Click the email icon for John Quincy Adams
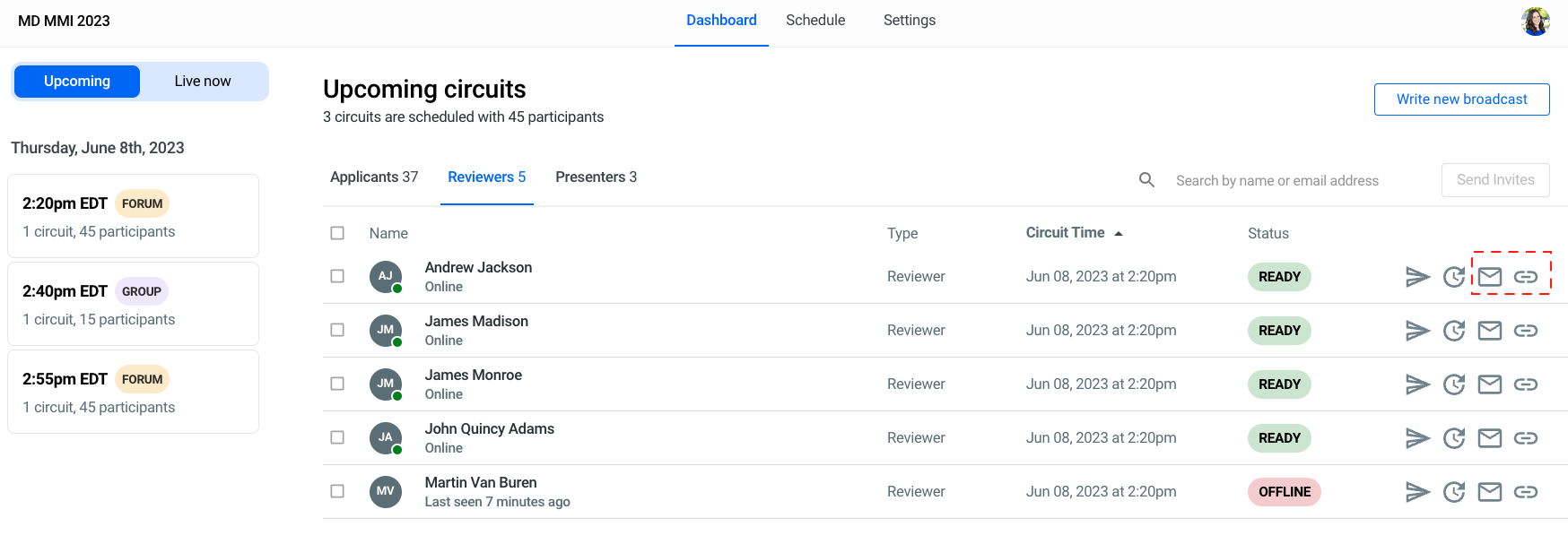 (x=1490, y=438)
